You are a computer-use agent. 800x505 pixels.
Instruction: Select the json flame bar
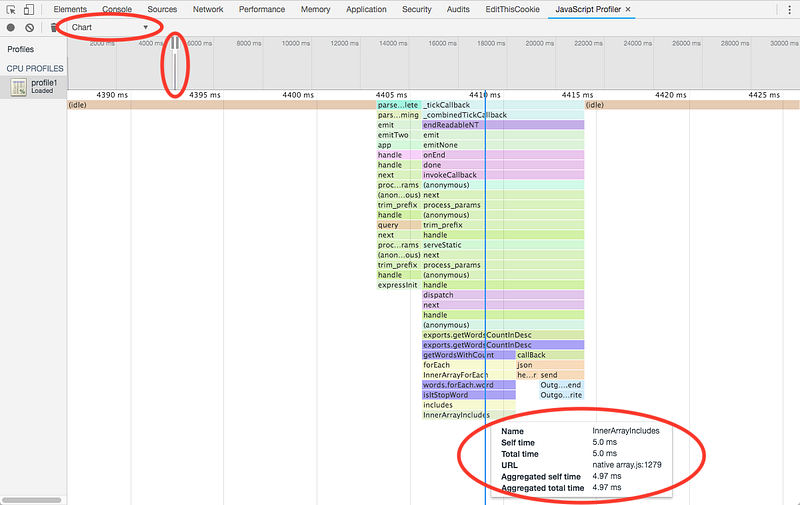(550, 365)
